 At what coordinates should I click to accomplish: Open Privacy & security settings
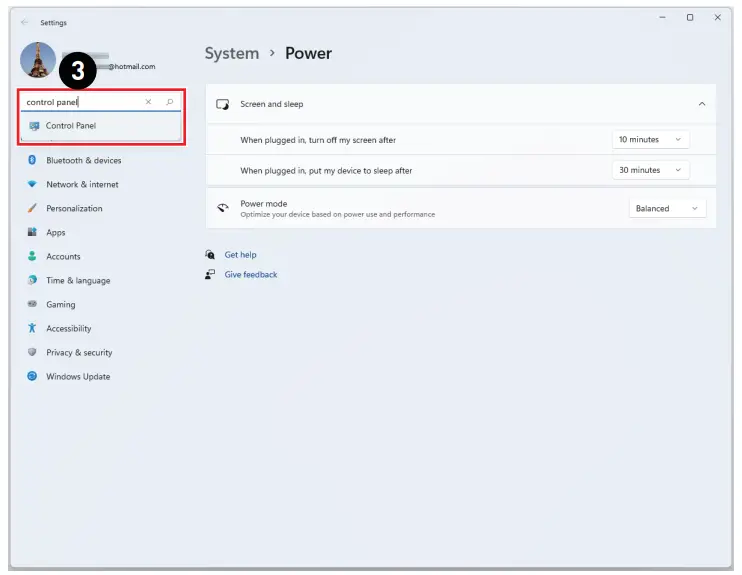[x=79, y=352]
